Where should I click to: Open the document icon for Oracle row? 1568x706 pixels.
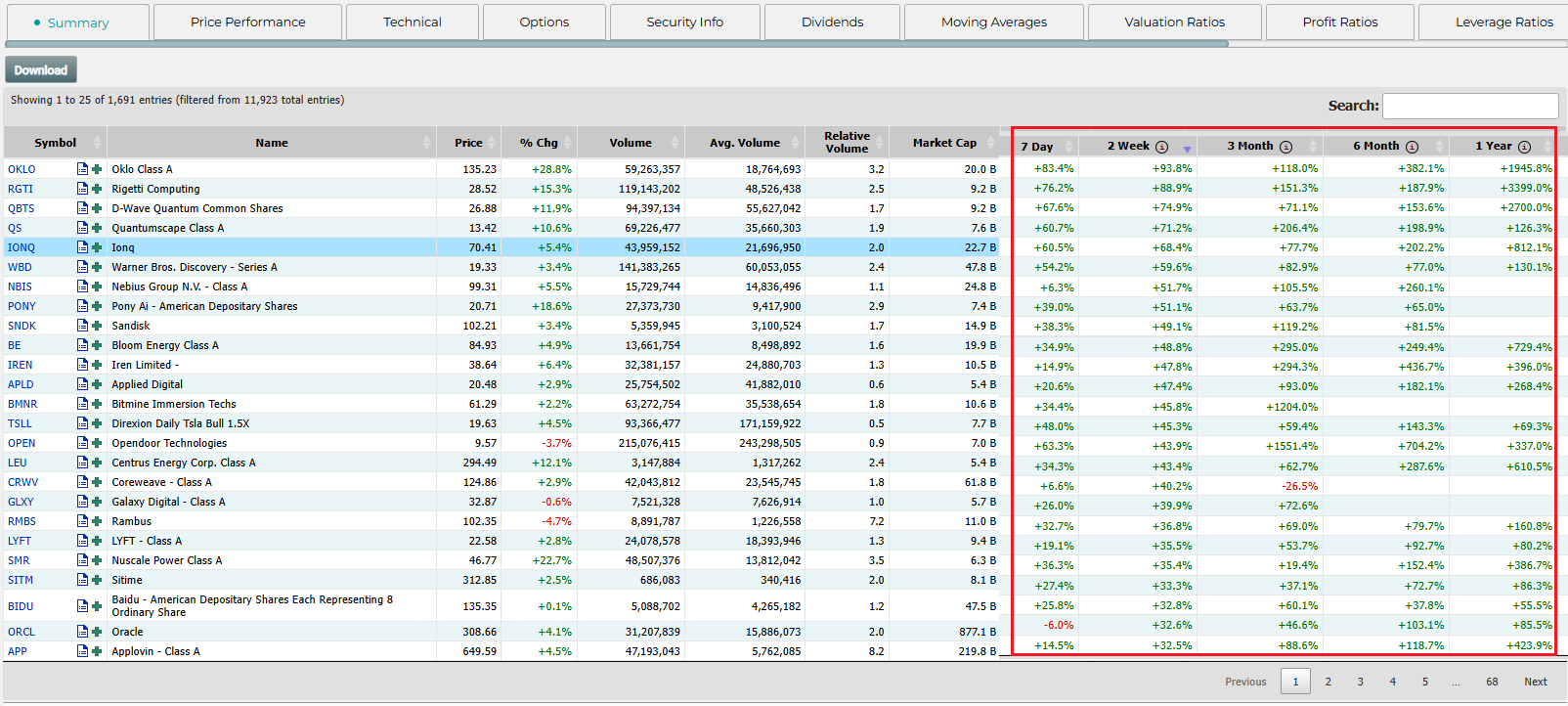82,632
